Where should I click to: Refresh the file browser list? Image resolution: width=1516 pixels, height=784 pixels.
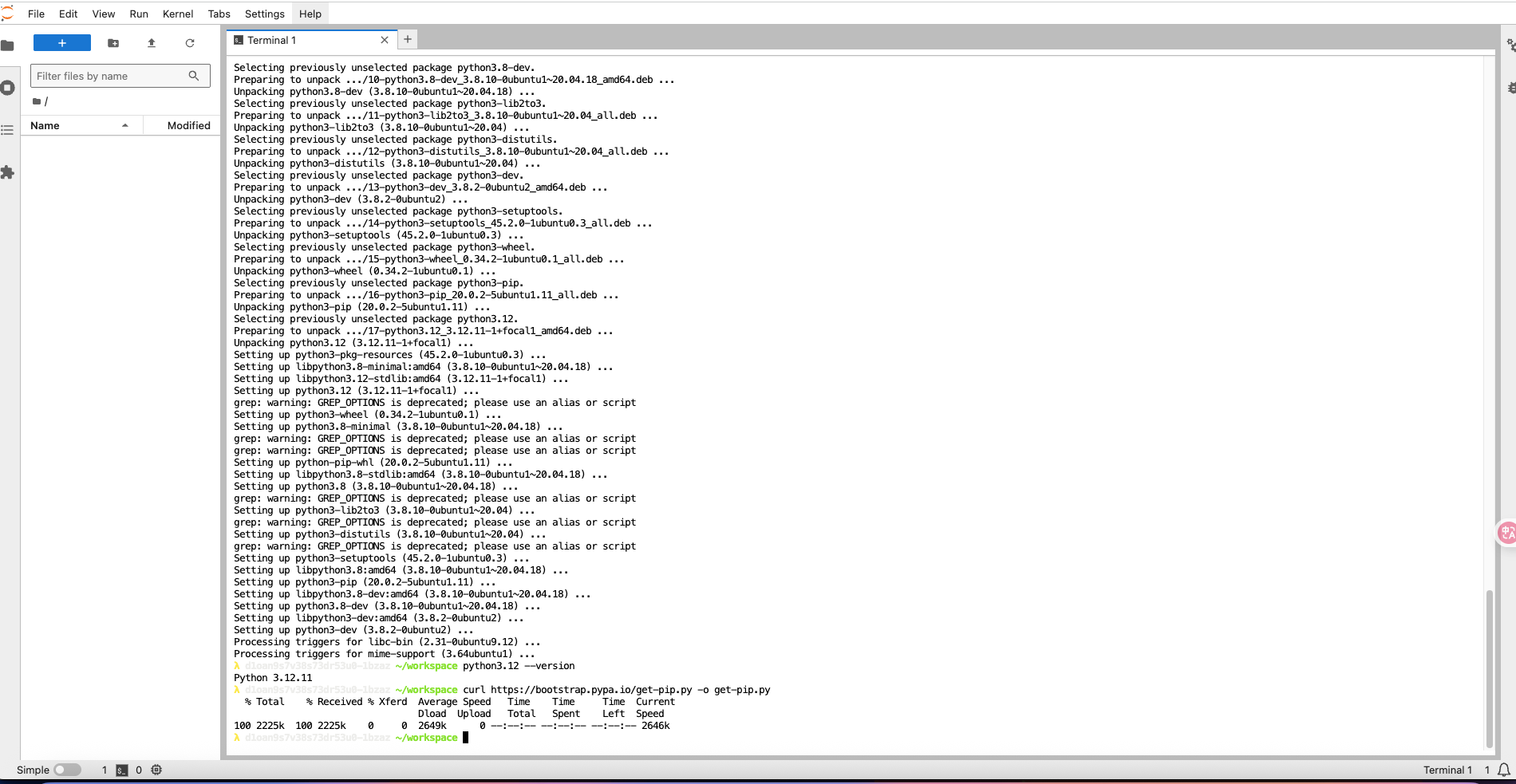coord(190,43)
